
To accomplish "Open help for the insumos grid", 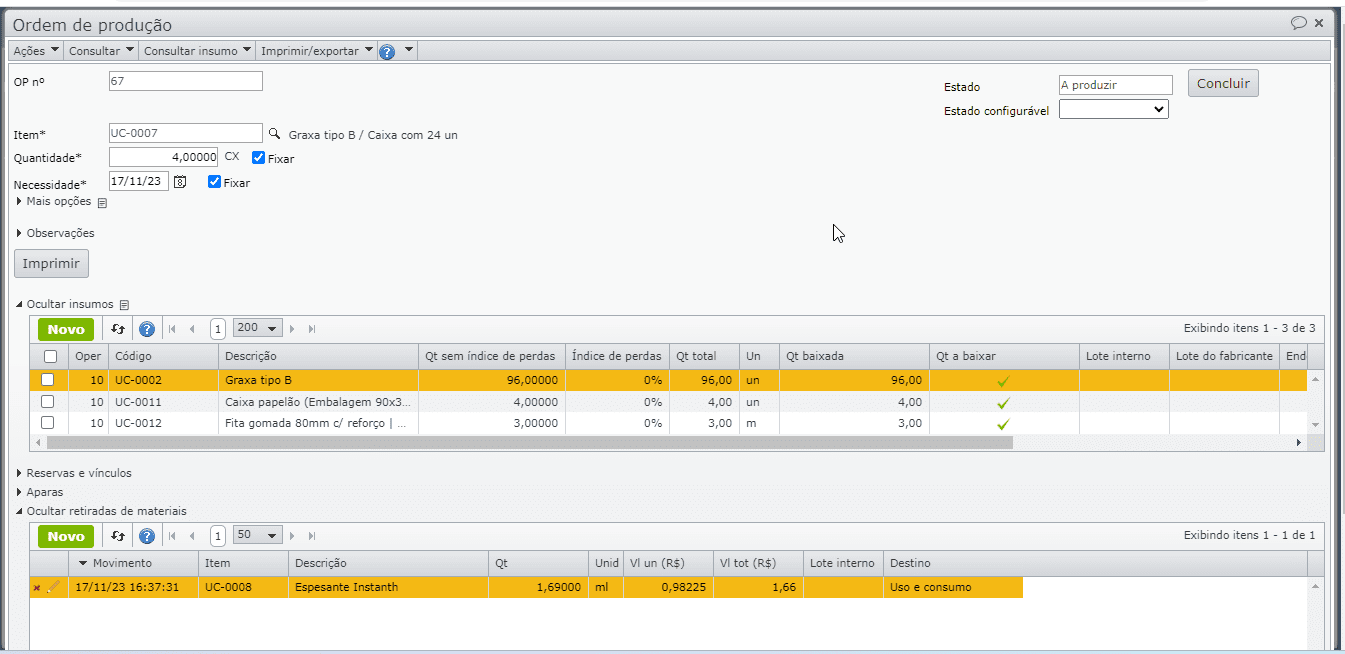I will (x=147, y=329).
